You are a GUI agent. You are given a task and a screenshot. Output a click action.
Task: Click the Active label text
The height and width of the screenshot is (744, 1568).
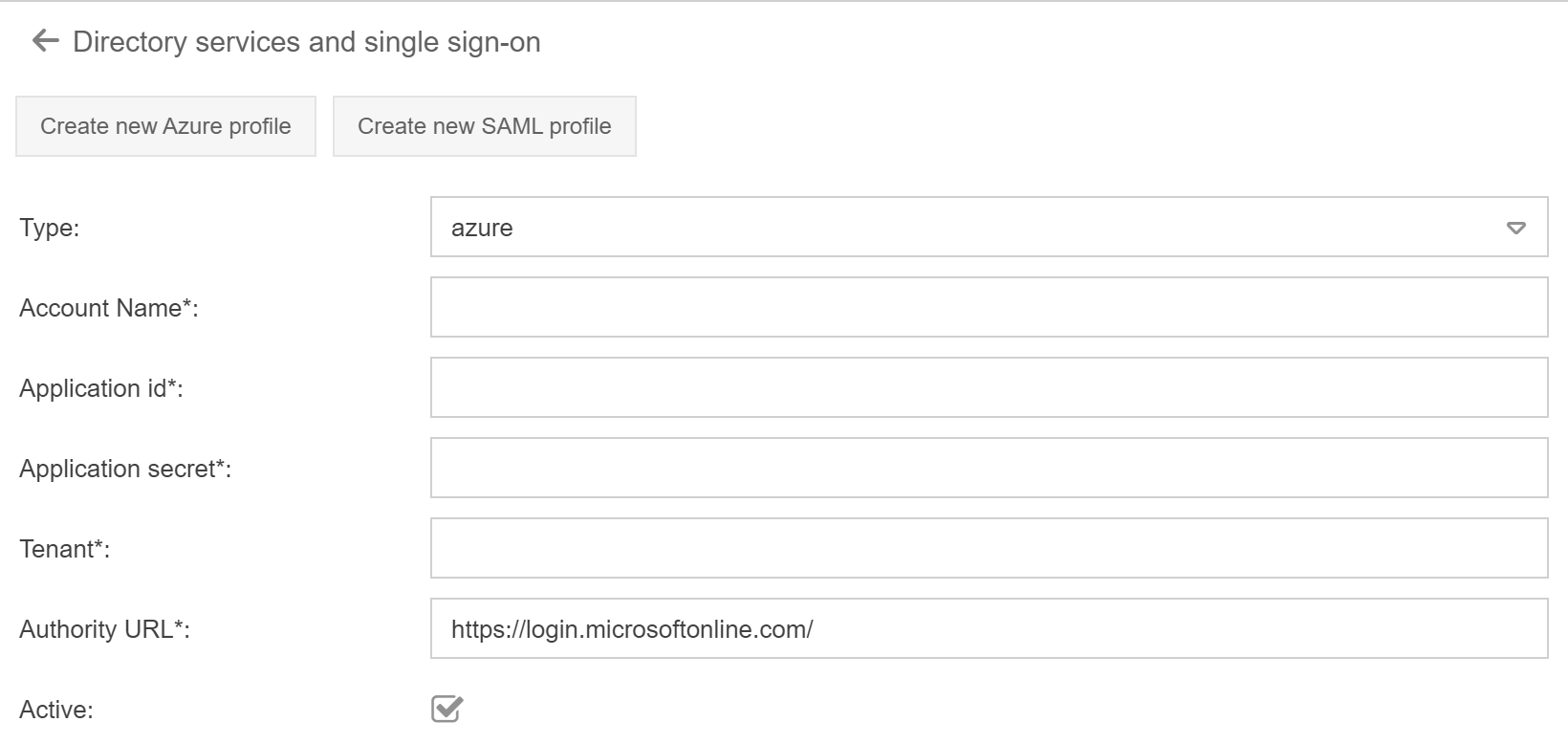tap(56, 710)
